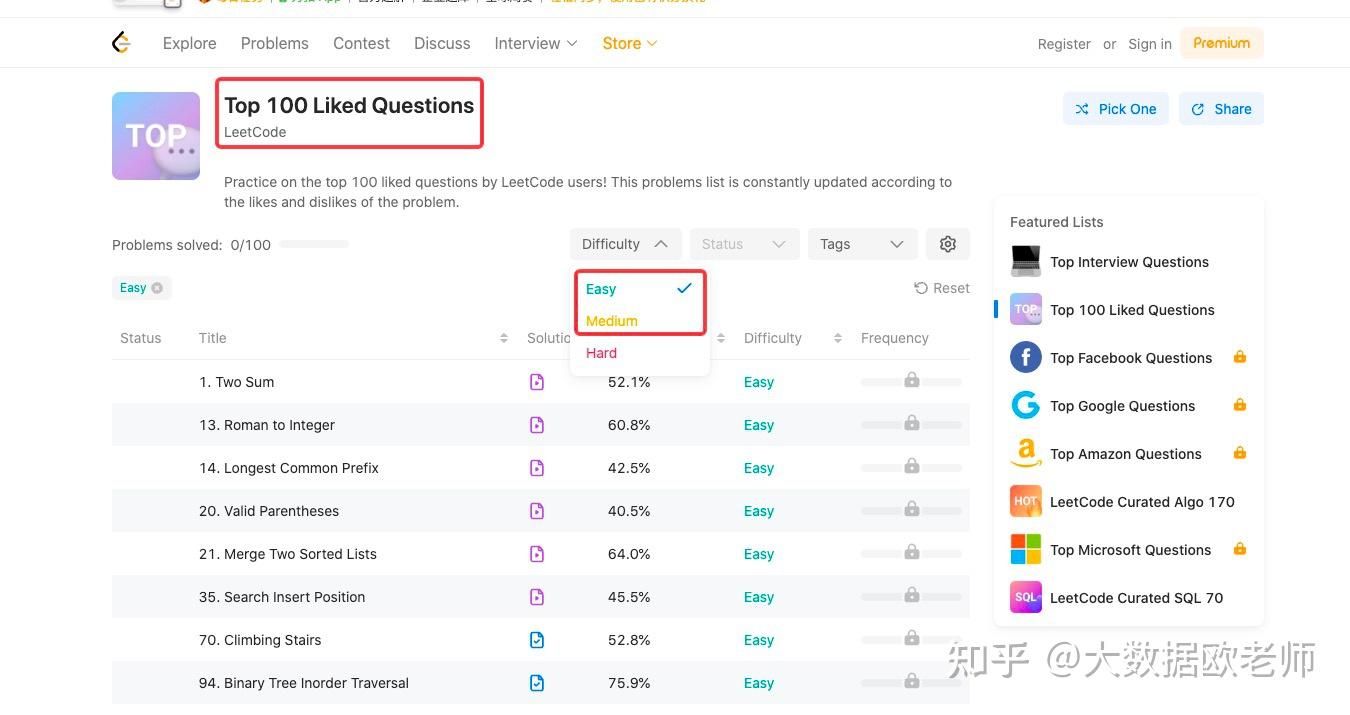Image resolution: width=1350 pixels, height=715 pixels.
Task: Click the Top Google Questions list icon
Action: tap(1025, 405)
